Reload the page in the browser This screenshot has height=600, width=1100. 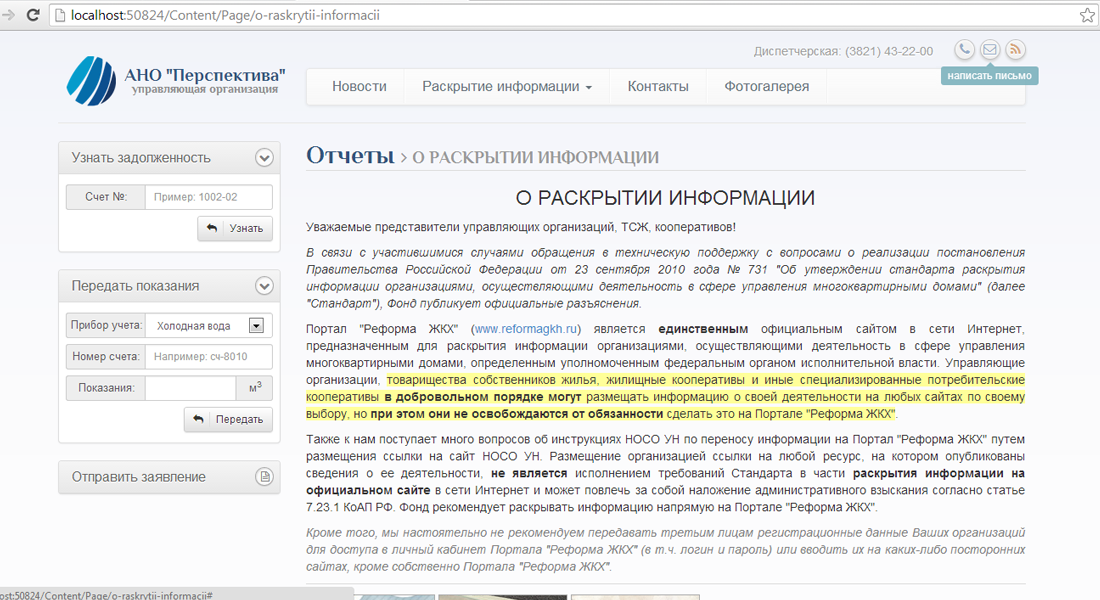tap(33, 15)
